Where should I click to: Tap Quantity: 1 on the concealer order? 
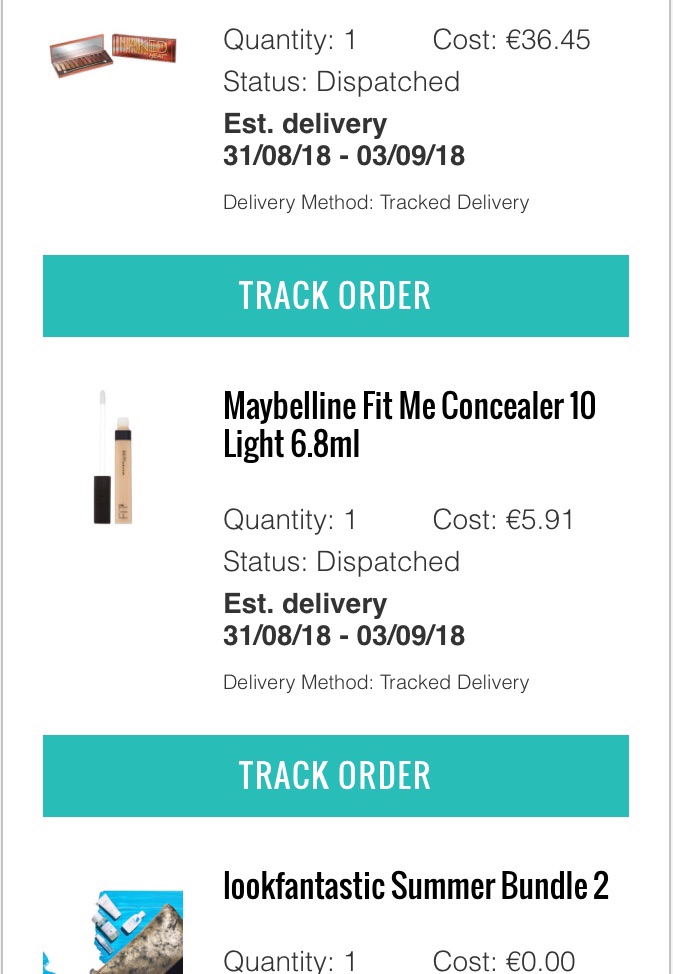290,520
